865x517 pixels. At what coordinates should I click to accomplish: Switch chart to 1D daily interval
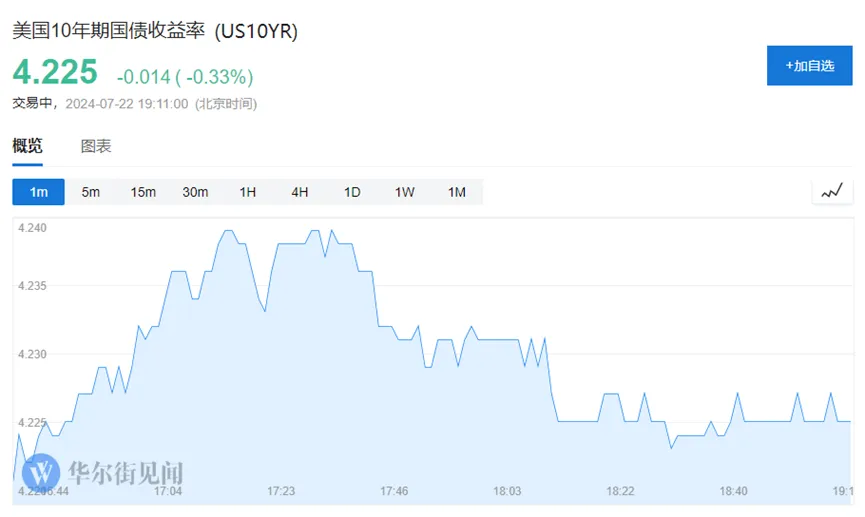[x=352, y=192]
